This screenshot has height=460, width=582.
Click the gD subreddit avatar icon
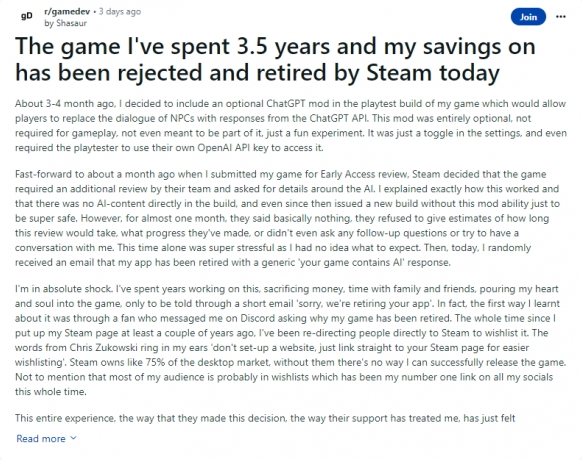tap(26, 16)
